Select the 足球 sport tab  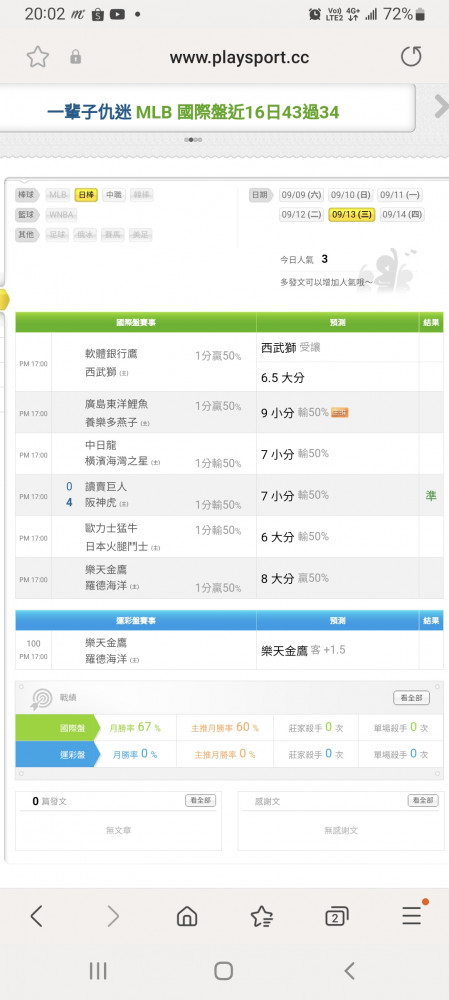[59, 235]
